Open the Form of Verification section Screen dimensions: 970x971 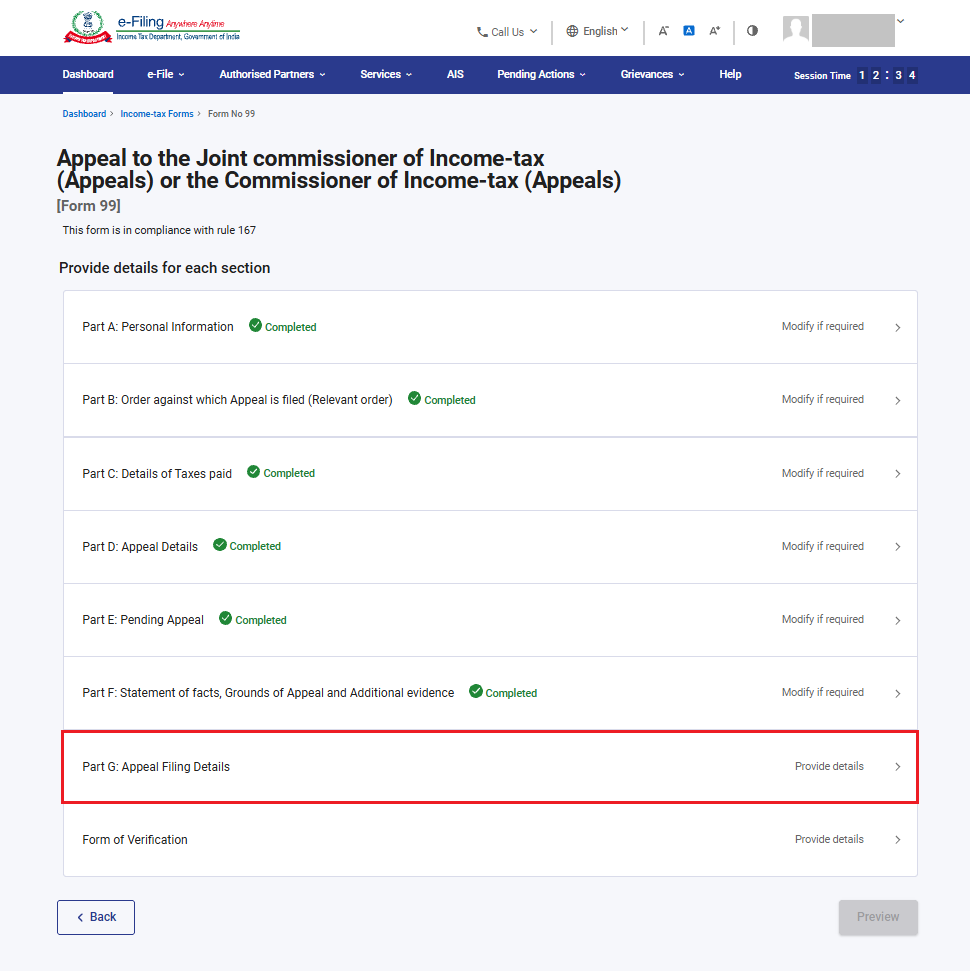point(490,840)
